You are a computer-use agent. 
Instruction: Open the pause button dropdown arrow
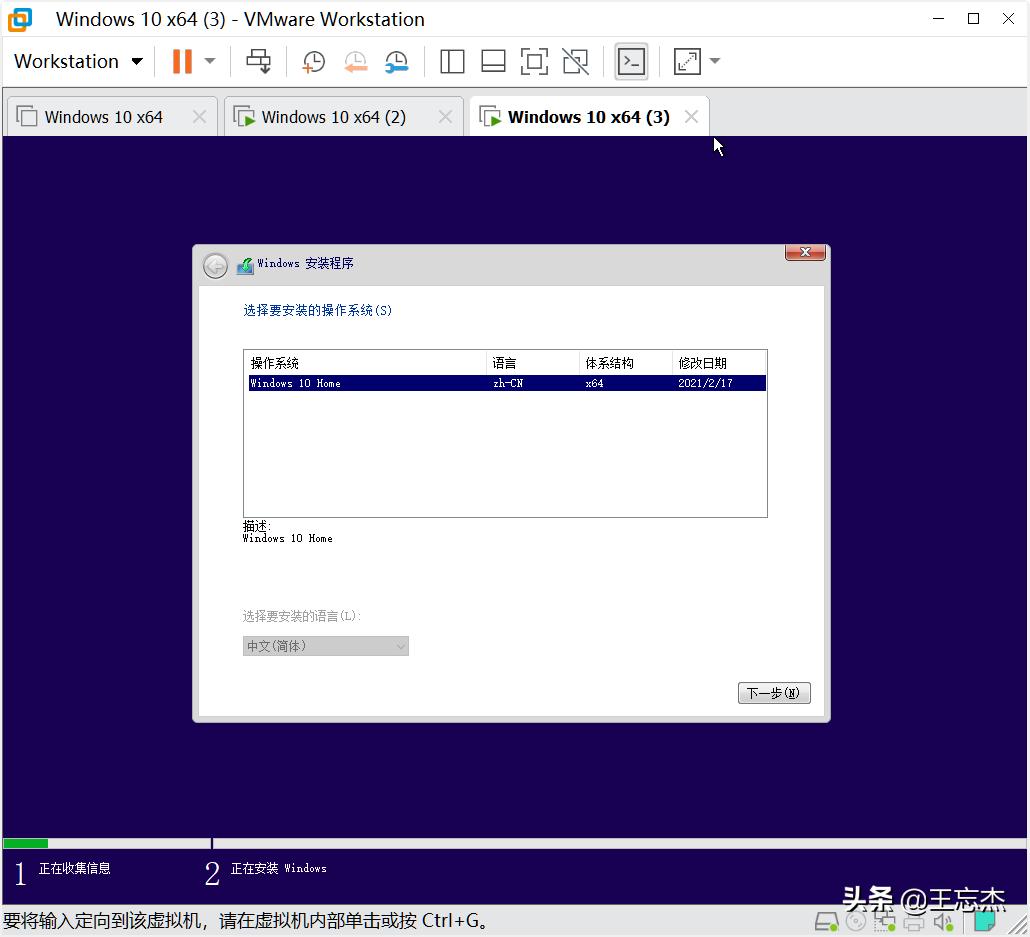pyautogui.click(x=210, y=61)
